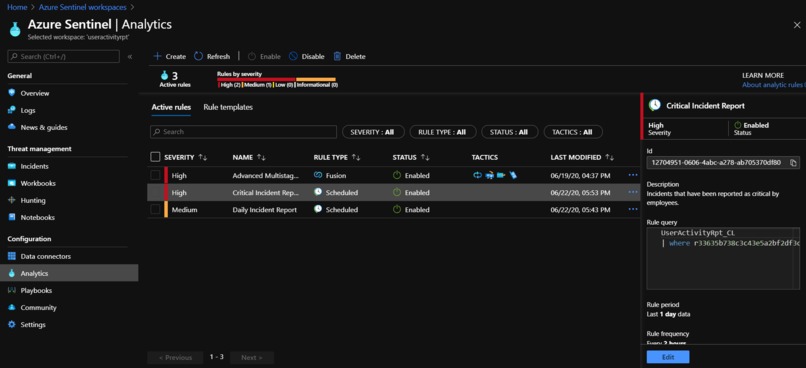Open the Community page
Image resolution: width=806 pixels, height=368 pixels.
point(39,307)
